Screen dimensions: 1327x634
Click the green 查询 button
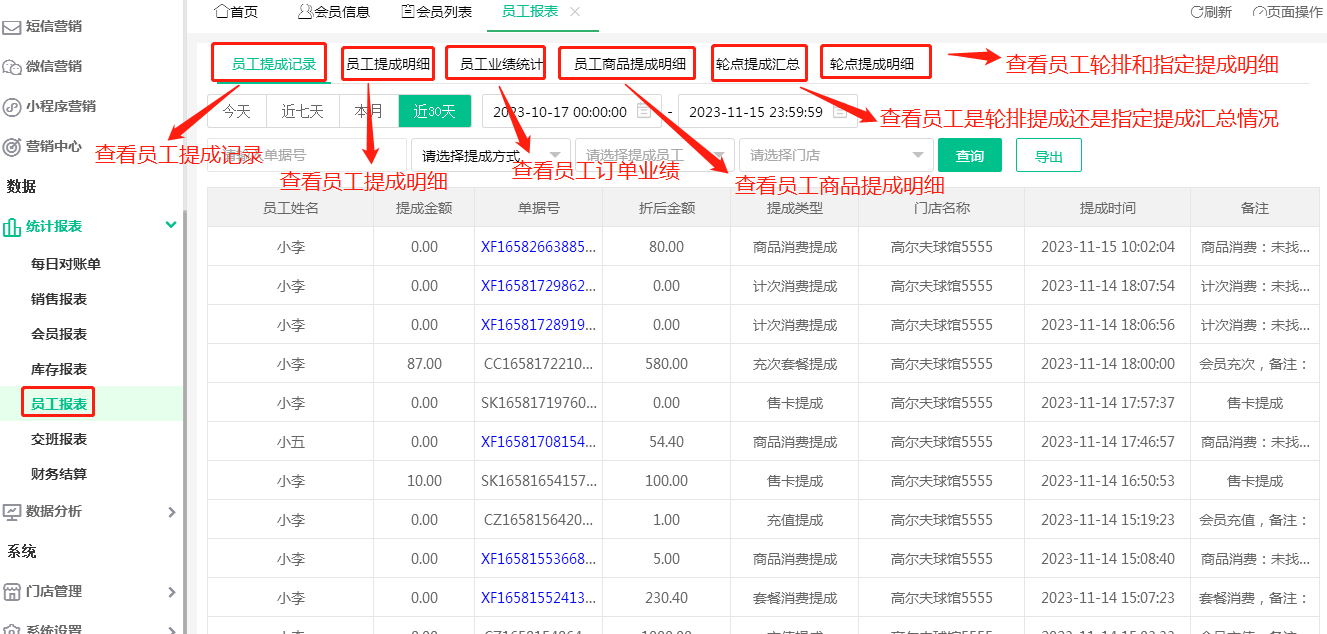pyautogui.click(x=969, y=155)
